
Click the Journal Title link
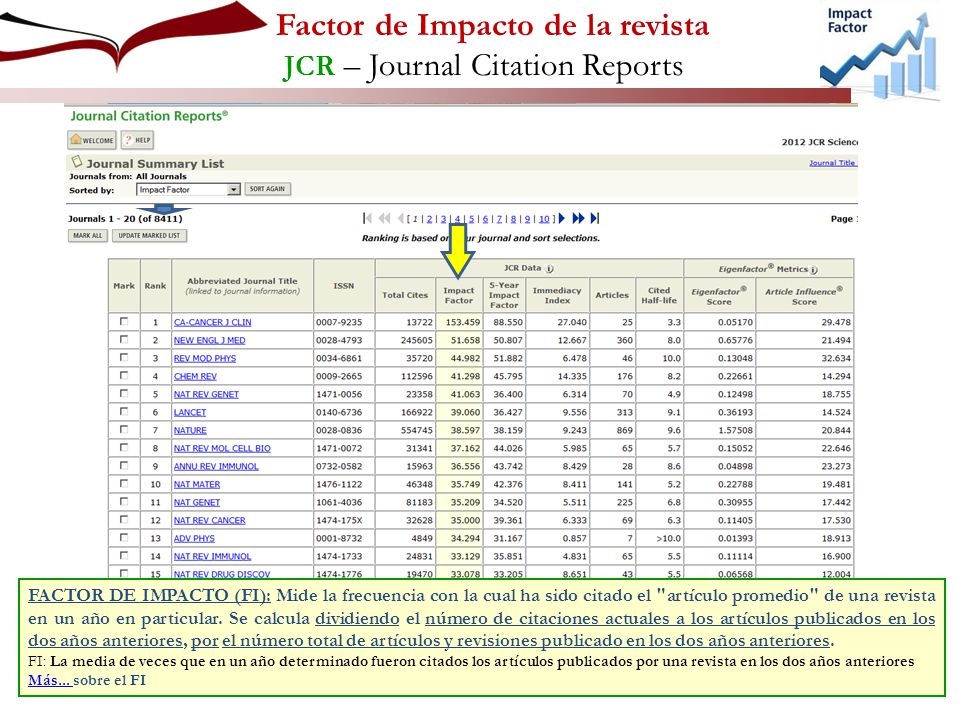click(x=832, y=163)
